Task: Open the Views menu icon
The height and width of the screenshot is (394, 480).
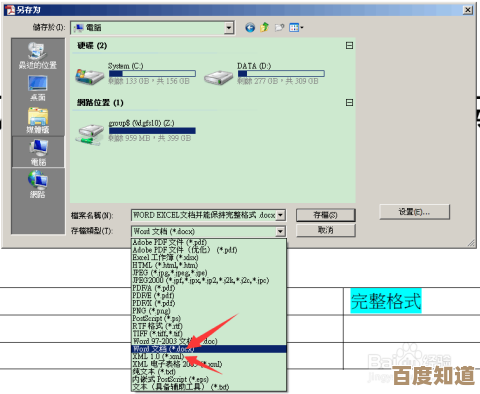Action: click(x=296, y=28)
